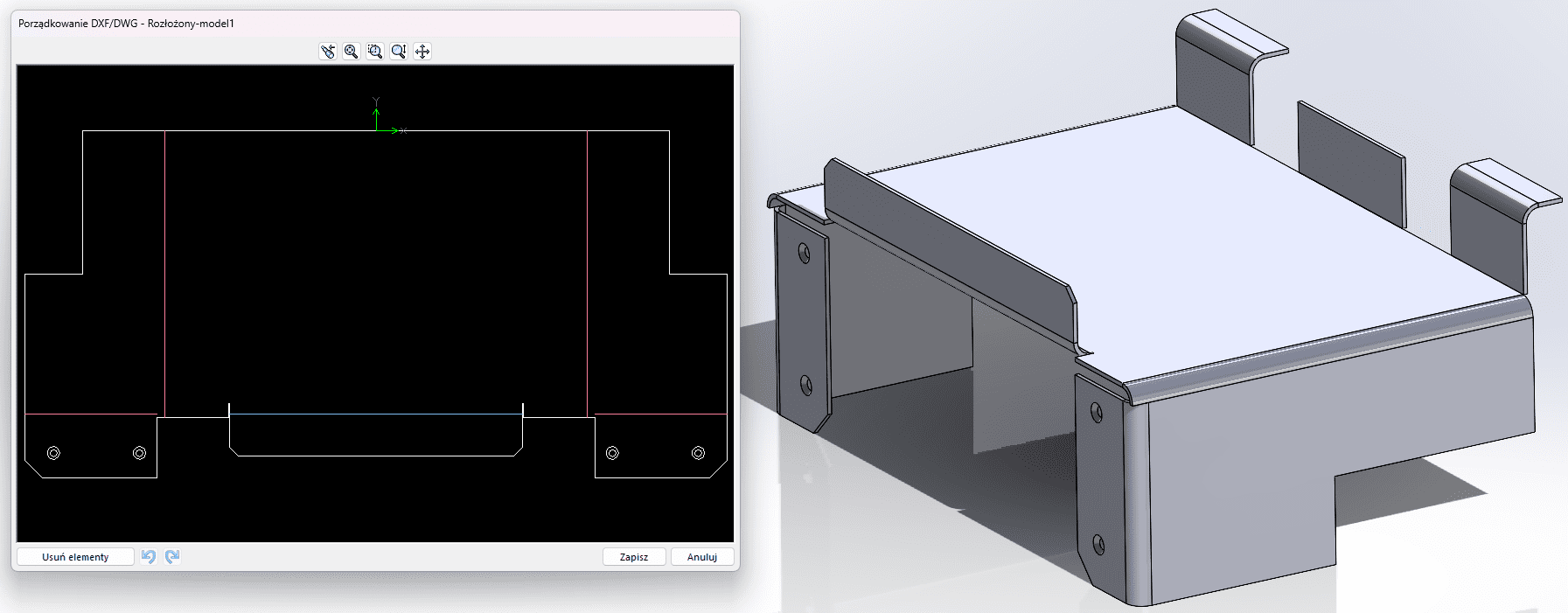1568x613 pixels.
Task: Click the Zoom to Fit magnifier
Action: coord(352,52)
